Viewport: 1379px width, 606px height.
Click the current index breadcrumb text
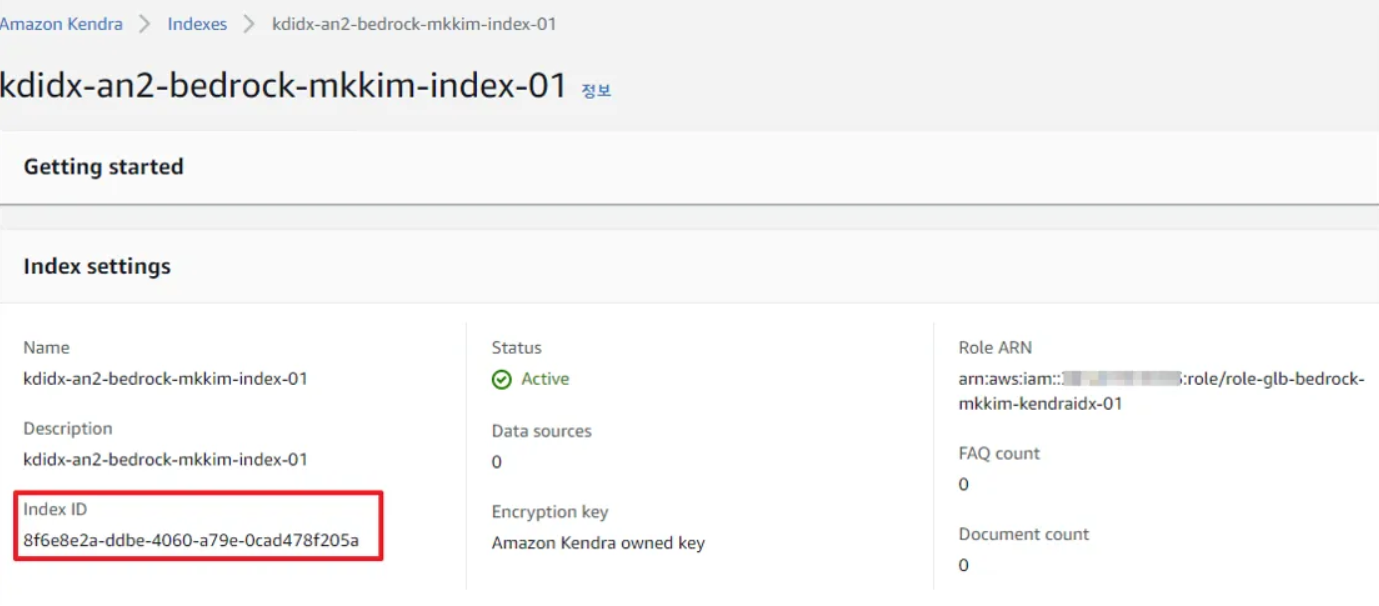[414, 24]
